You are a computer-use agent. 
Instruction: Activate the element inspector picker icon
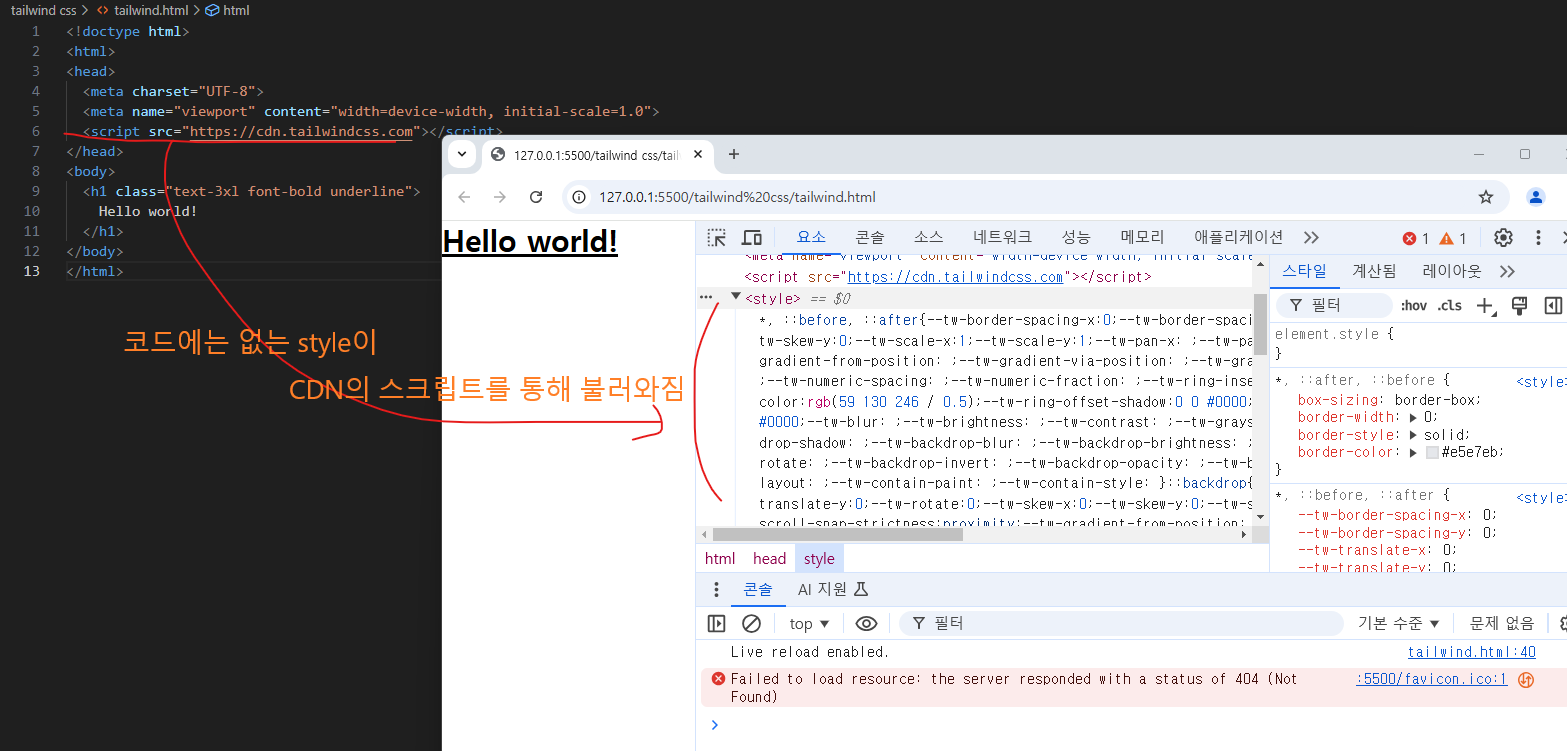click(717, 238)
